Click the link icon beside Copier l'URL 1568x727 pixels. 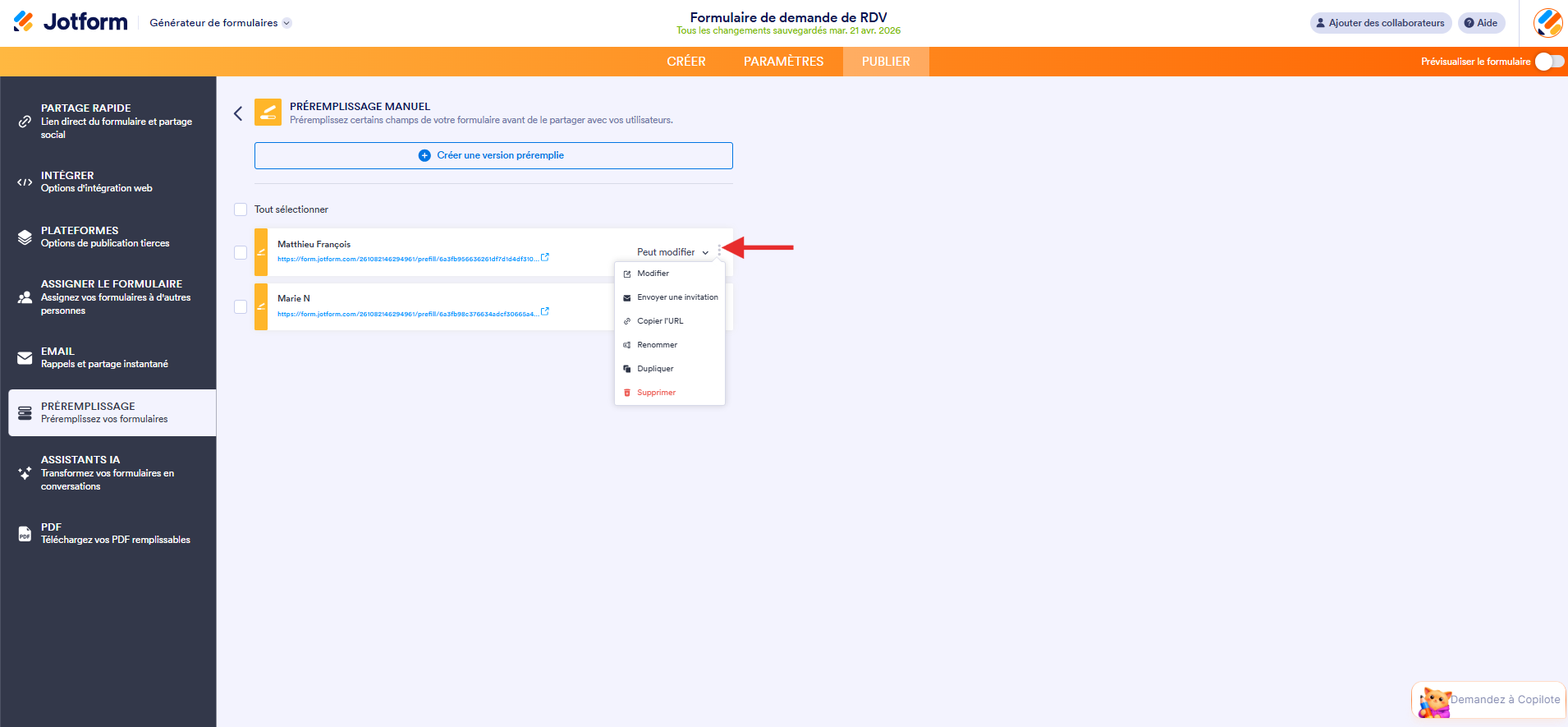click(x=627, y=321)
